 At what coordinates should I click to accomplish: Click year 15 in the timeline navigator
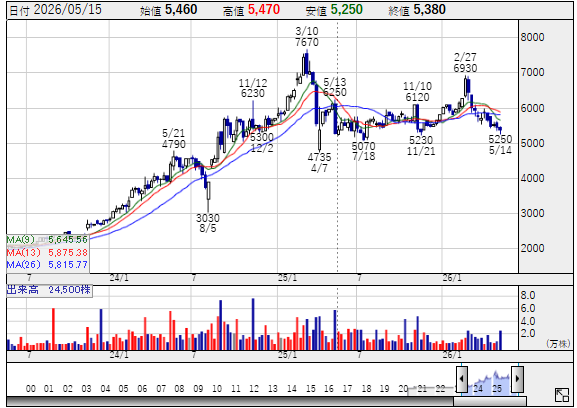point(311,389)
